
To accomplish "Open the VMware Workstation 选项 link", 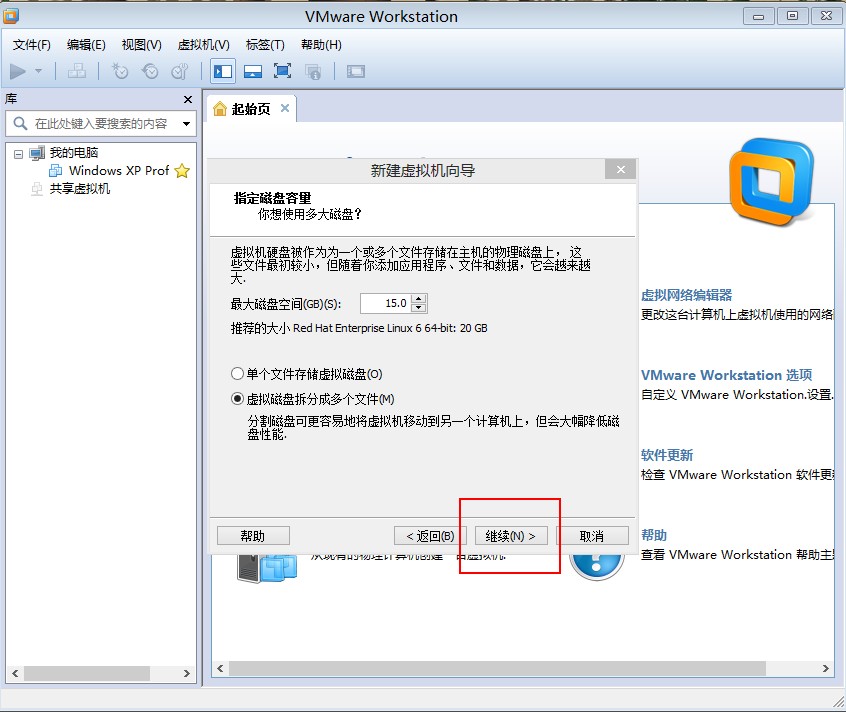I will [x=726, y=375].
